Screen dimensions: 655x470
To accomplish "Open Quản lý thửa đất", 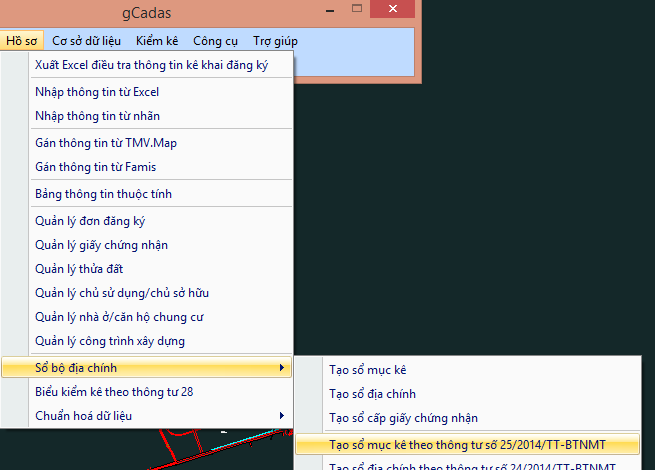I will (78, 269).
